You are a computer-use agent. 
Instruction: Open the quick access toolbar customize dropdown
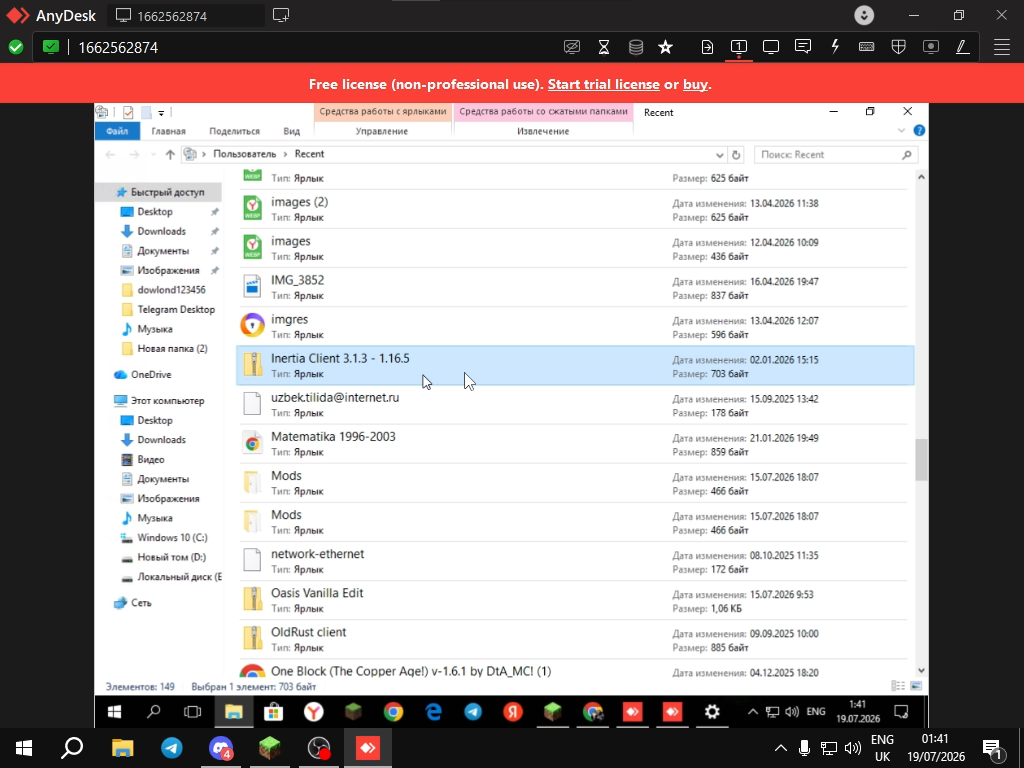click(x=161, y=112)
